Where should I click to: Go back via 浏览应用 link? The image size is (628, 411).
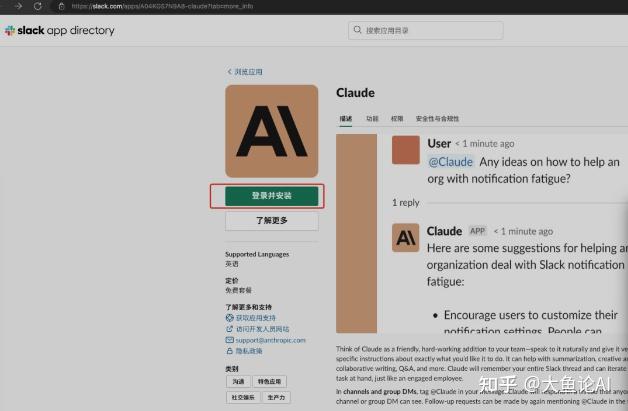pos(245,72)
